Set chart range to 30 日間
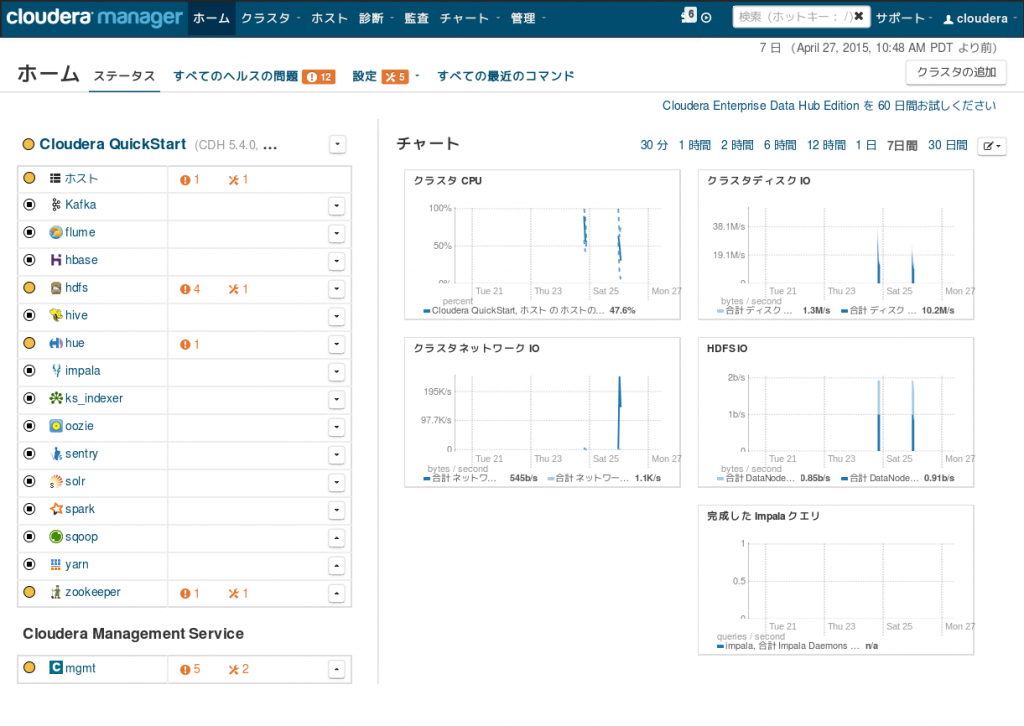This screenshot has height=726, width=1024. click(x=948, y=145)
